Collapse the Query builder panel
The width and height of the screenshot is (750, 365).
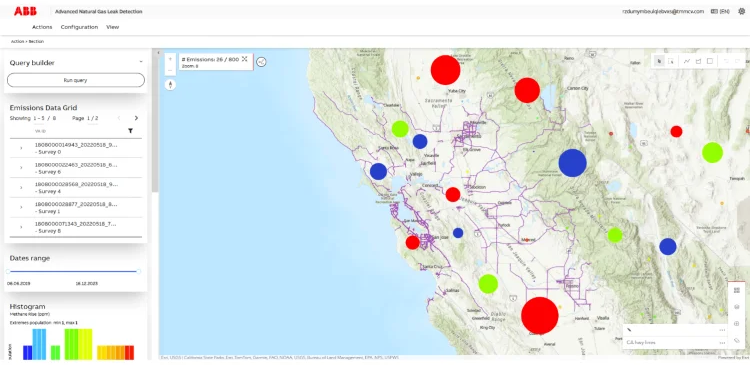coord(141,62)
